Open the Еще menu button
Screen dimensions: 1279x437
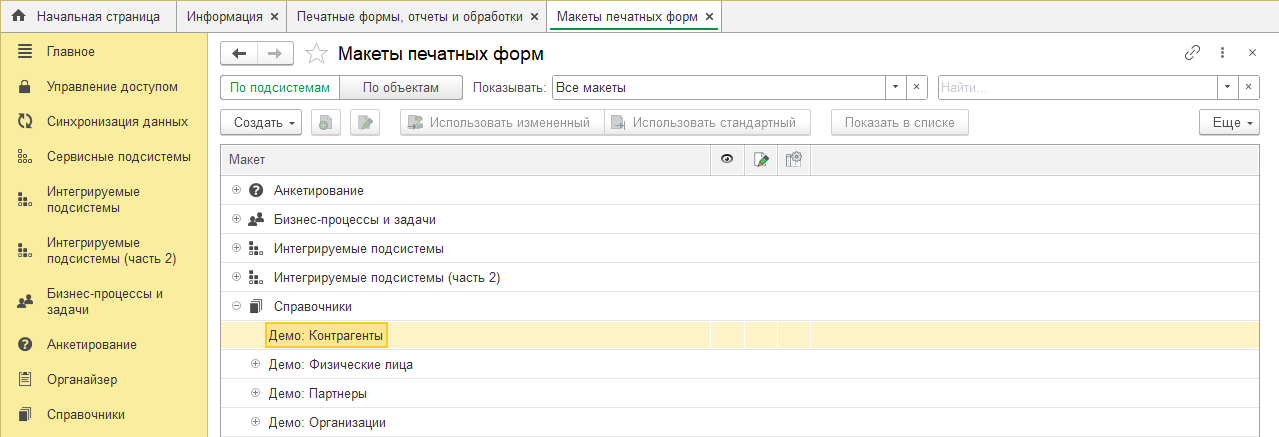[1229, 123]
